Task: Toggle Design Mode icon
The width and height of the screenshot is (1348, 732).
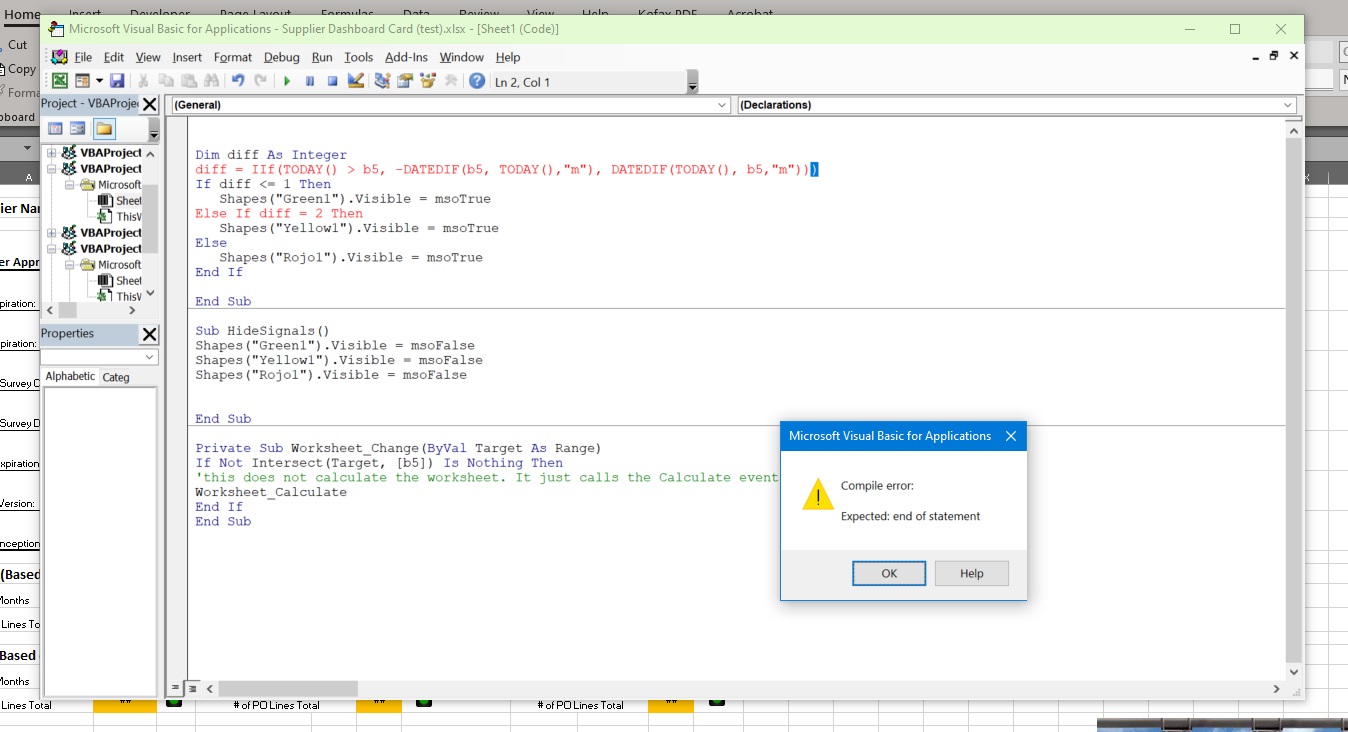Action: [x=356, y=81]
